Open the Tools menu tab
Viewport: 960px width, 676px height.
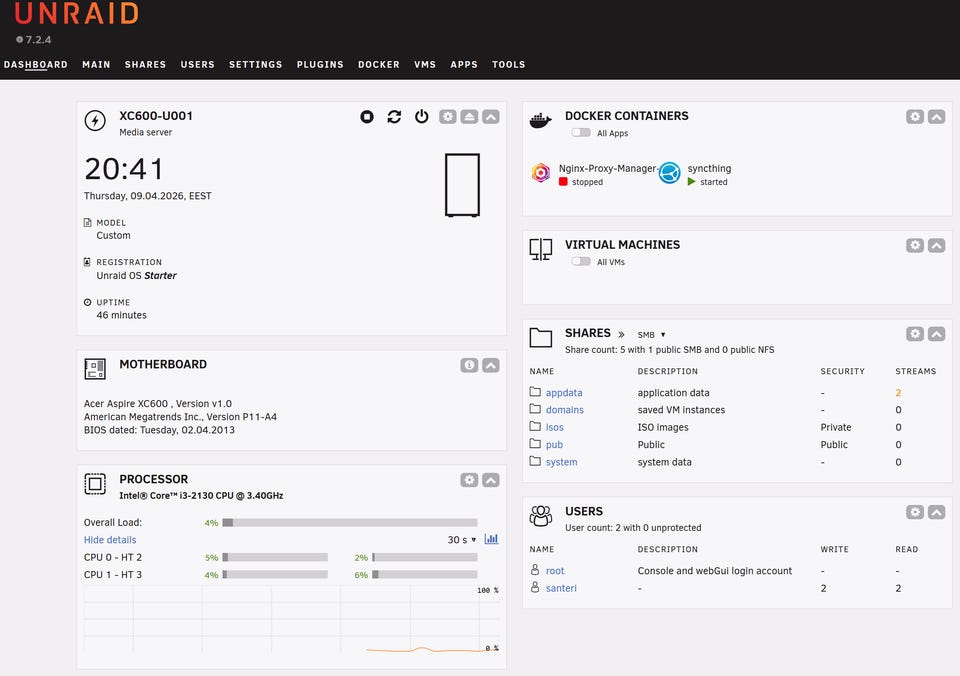tap(508, 64)
